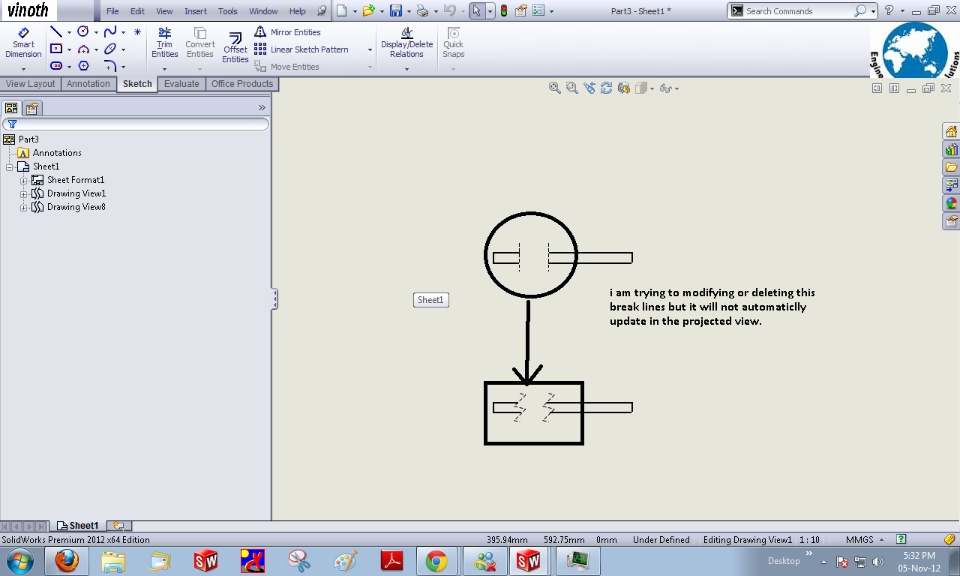This screenshot has width=960, height=576.
Task: Collapse the Sheet1 tree node
Action: (x=10, y=166)
